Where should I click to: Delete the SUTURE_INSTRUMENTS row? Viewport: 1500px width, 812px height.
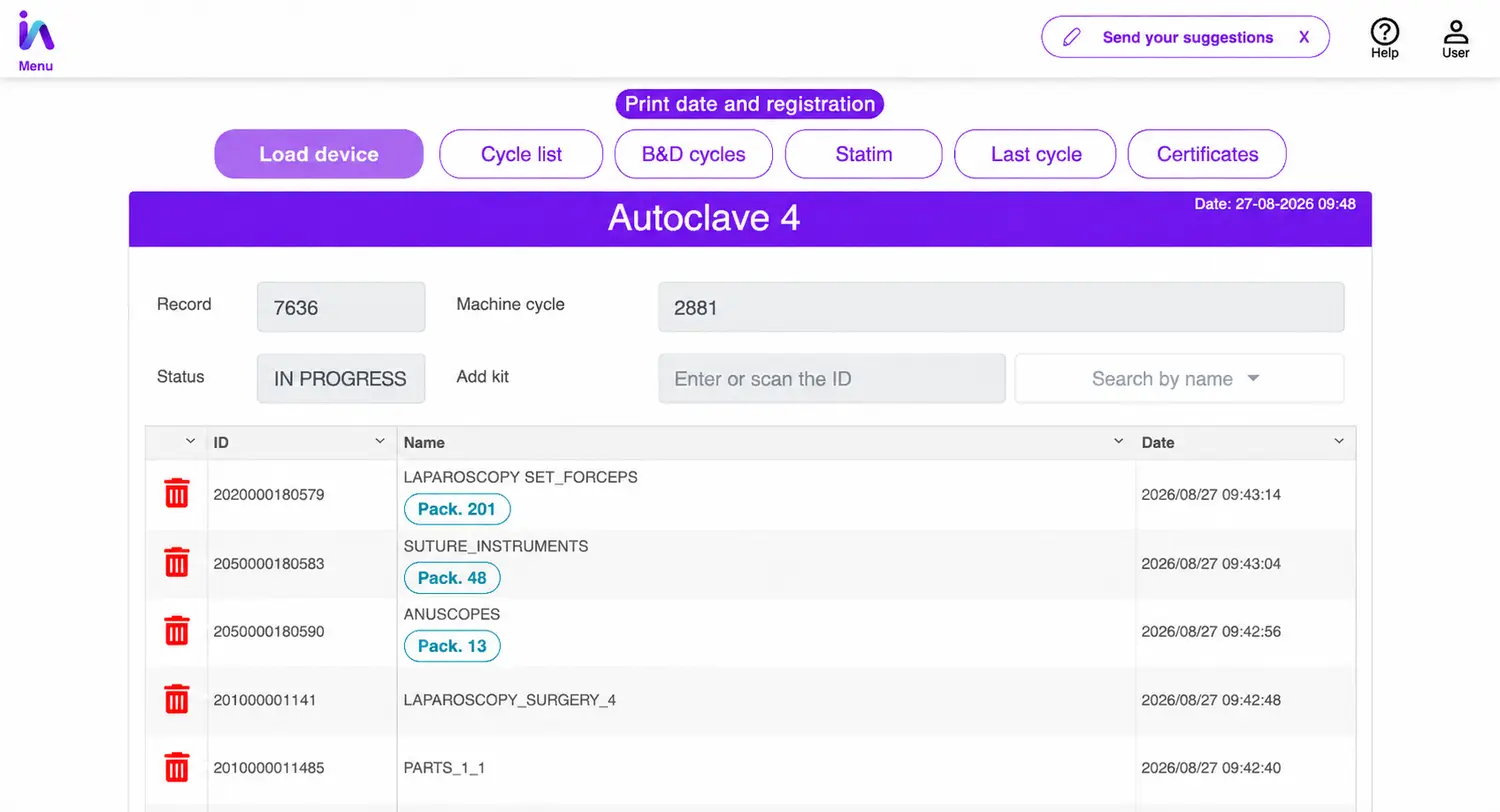[176, 562]
